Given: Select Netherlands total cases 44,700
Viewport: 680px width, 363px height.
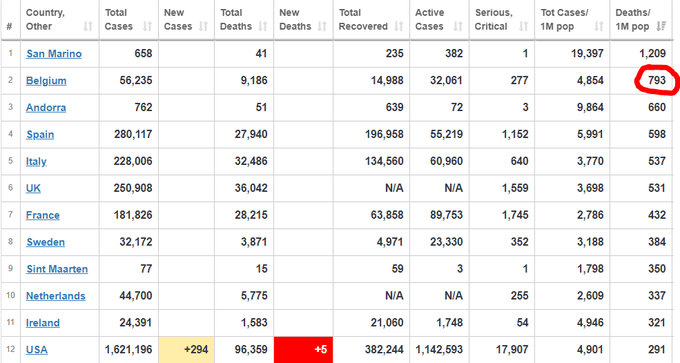Looking at the screenshot, I should pyautogui.click(x=136, y=295).
